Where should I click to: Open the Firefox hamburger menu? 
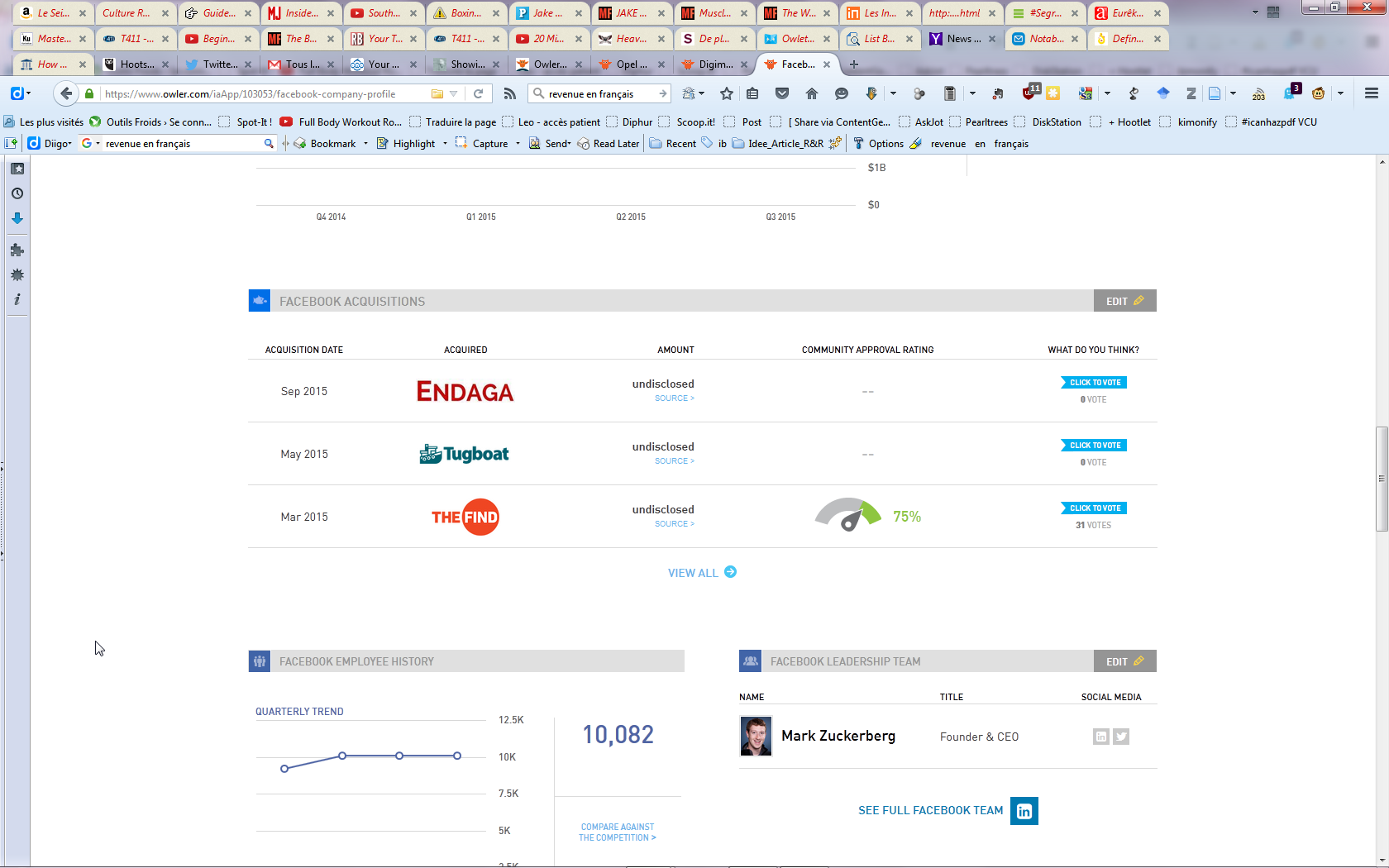pos(1372,93)
